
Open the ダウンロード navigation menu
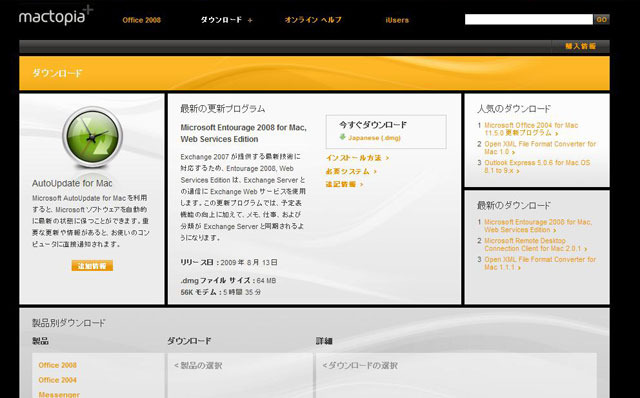(x=226, y=20)
